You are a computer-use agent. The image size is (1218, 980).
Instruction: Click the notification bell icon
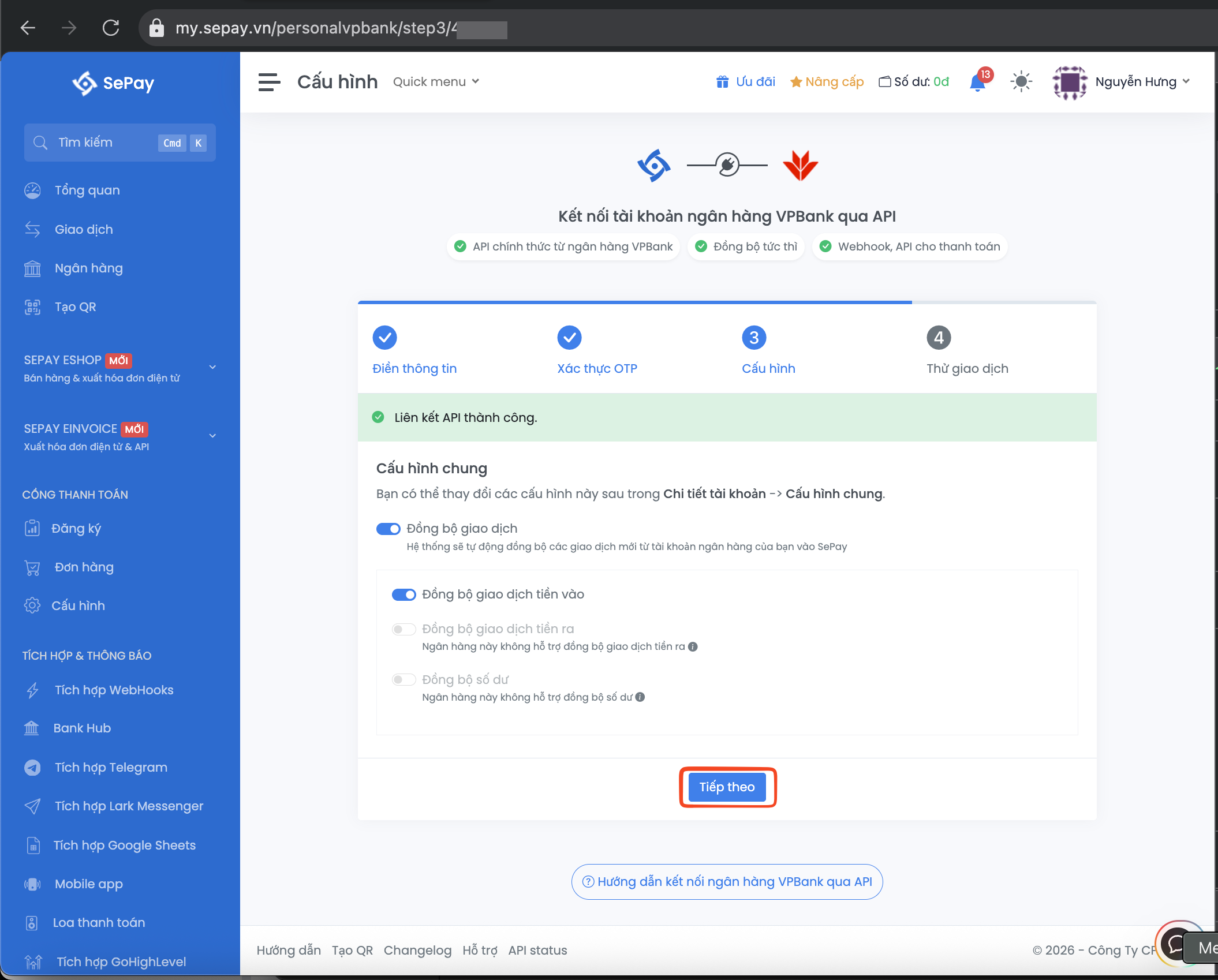click(x=978, y=83)
